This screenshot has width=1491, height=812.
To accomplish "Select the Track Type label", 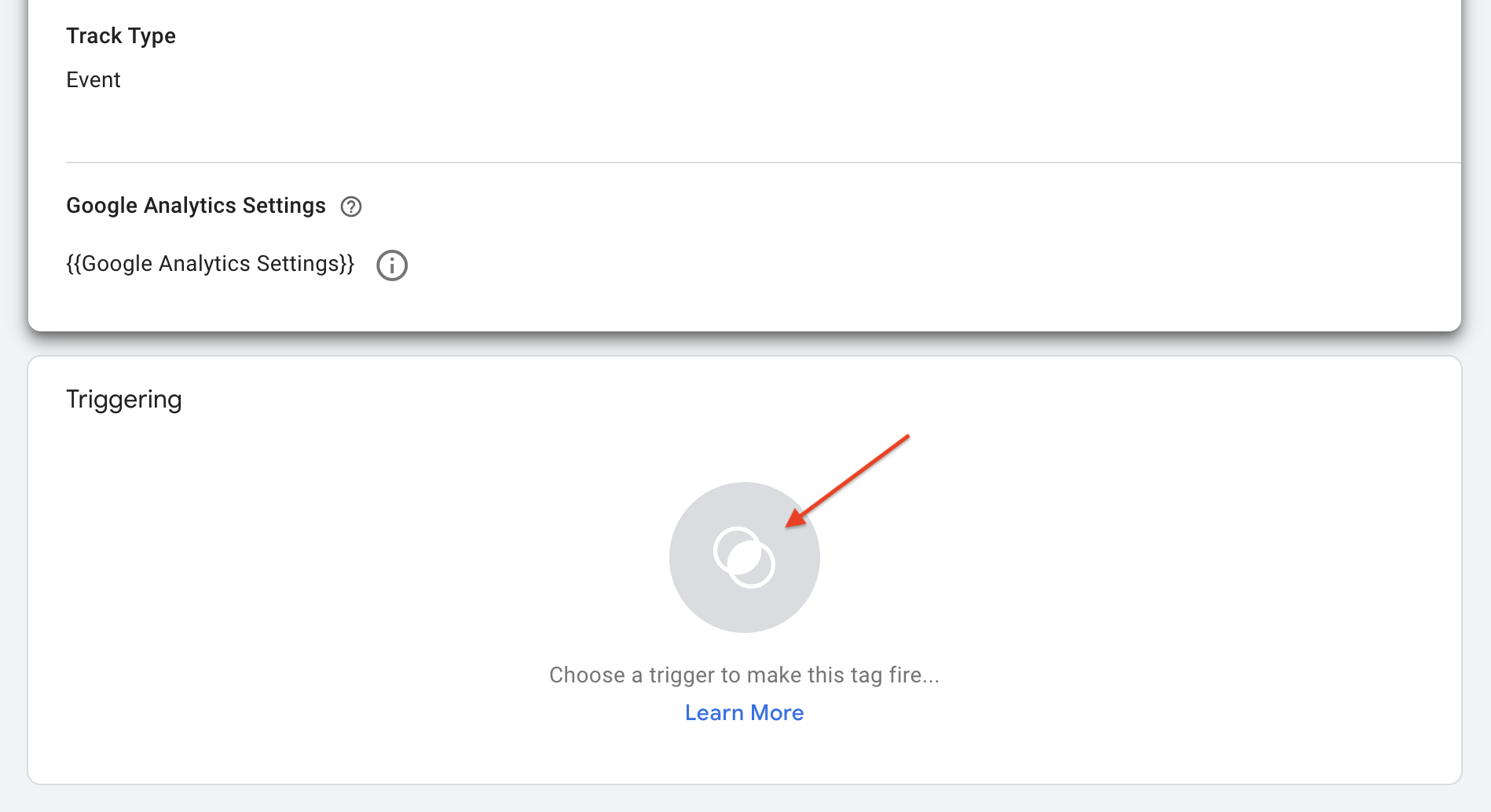I will [121, 36].
